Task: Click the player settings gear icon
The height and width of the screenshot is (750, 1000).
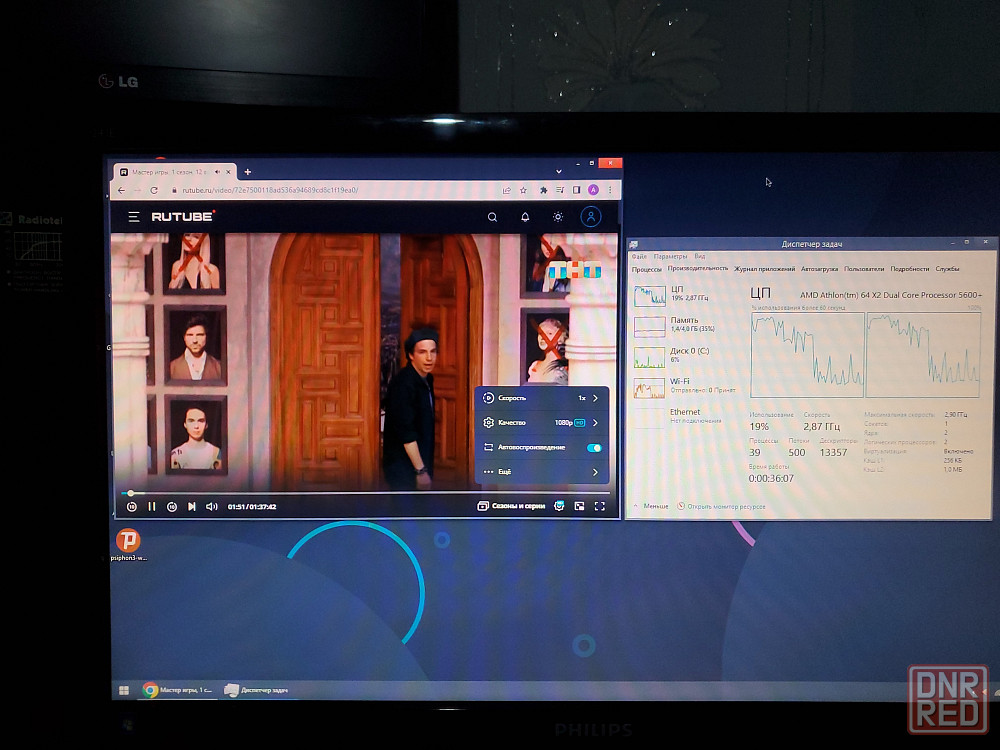Action: [559, 506]
